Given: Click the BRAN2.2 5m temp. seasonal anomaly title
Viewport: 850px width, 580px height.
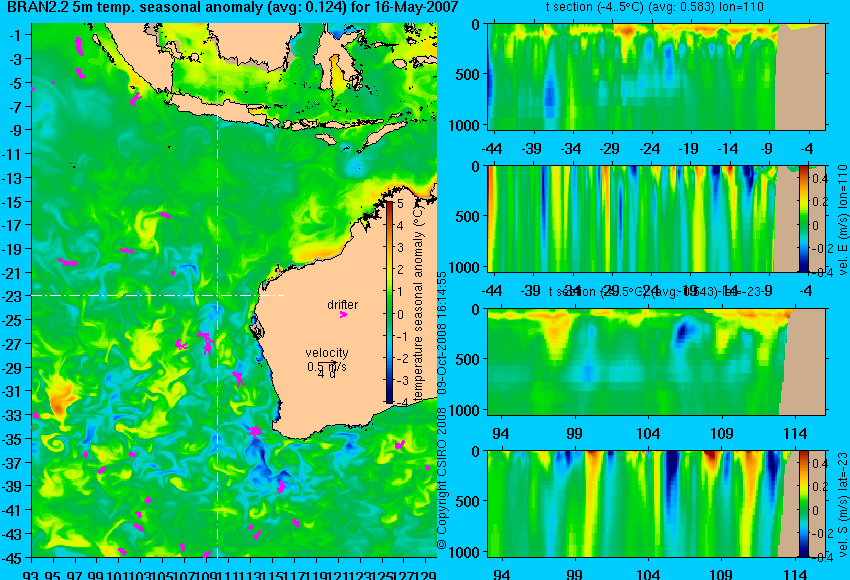Looking at the screenshot, I should pyautogui.click(x=233, y=8).
